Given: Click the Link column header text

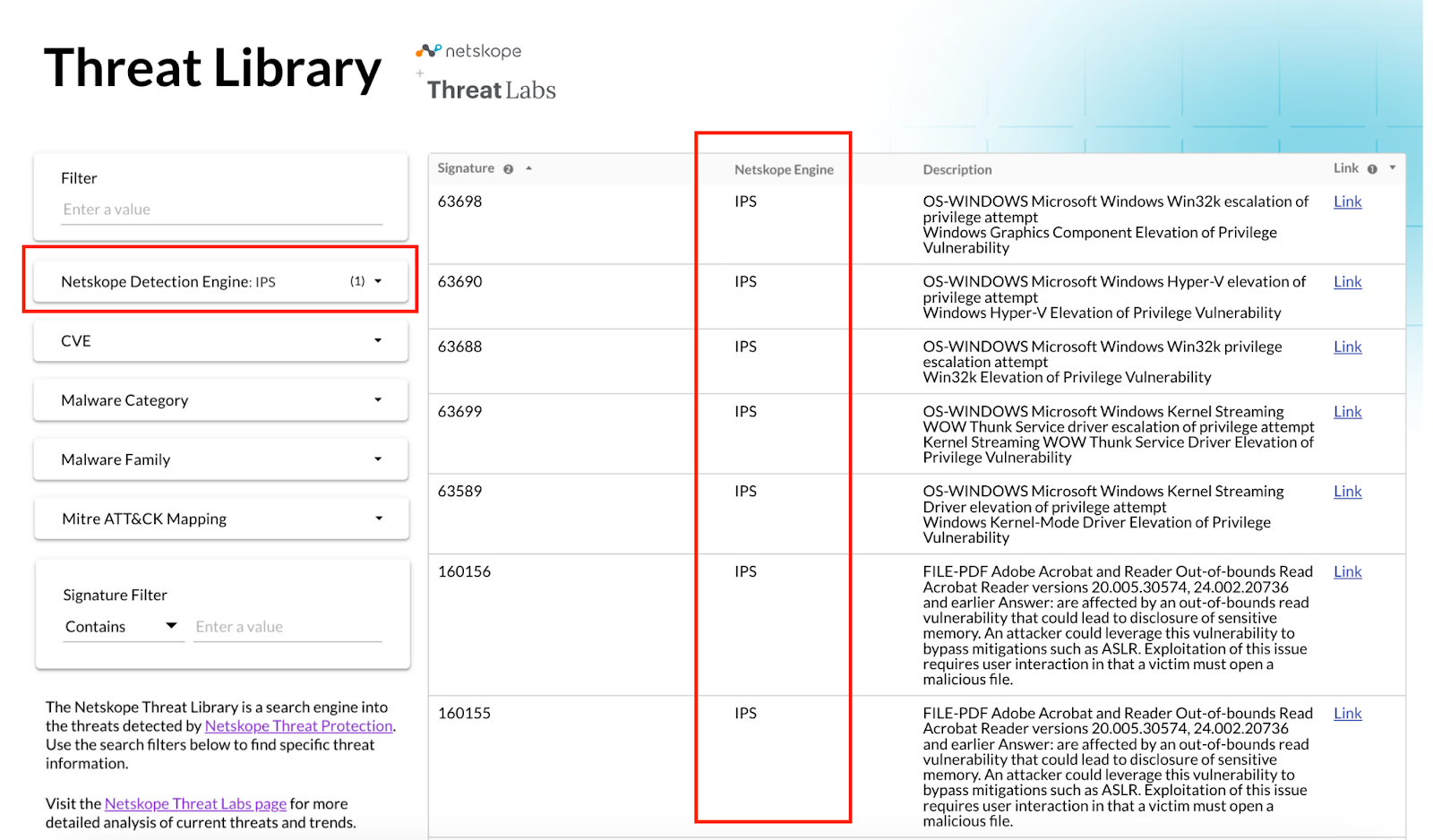Looking at the screenshot, I should point(1346,168).
